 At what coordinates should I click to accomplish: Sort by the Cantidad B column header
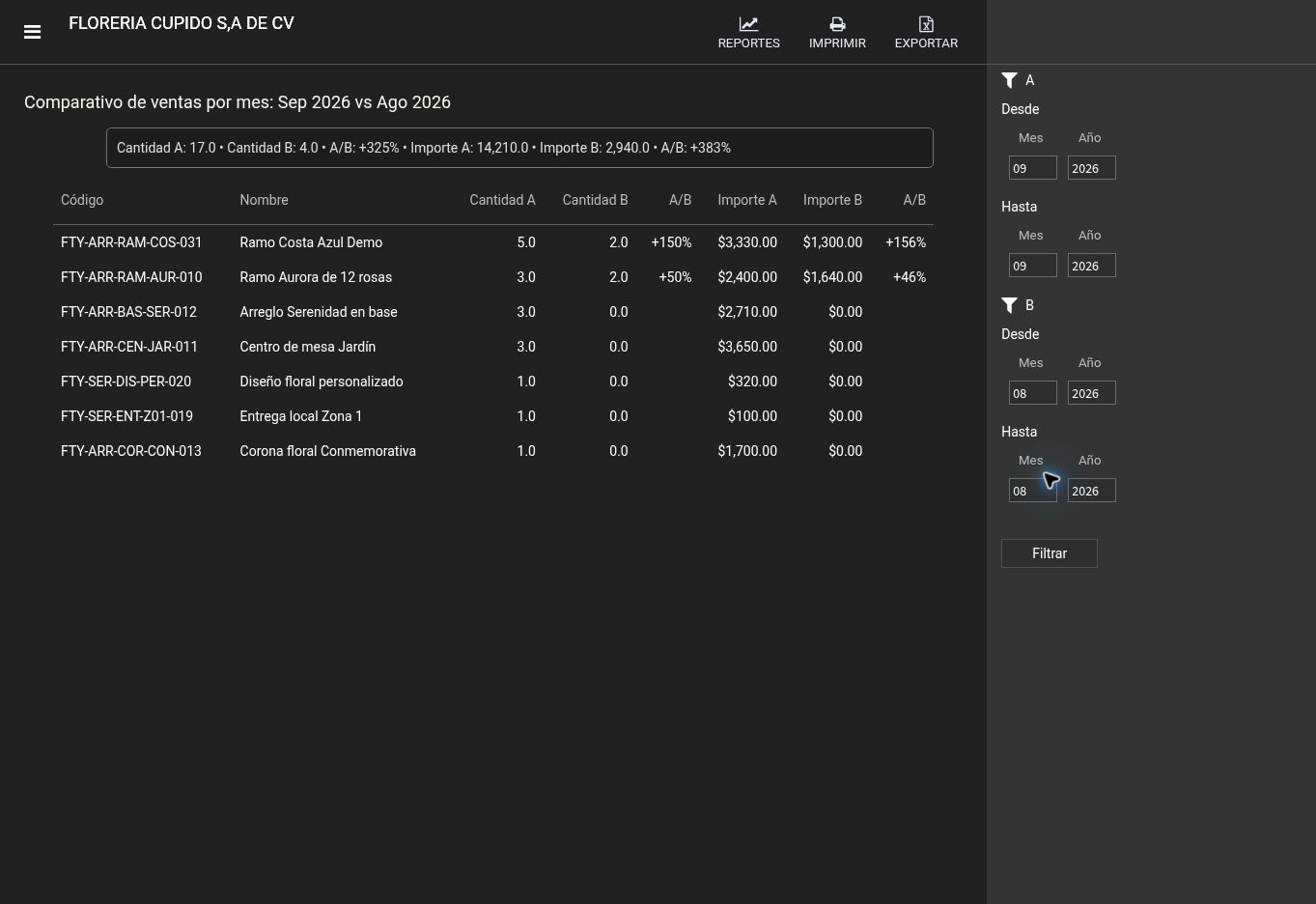[x=595, y=200]
